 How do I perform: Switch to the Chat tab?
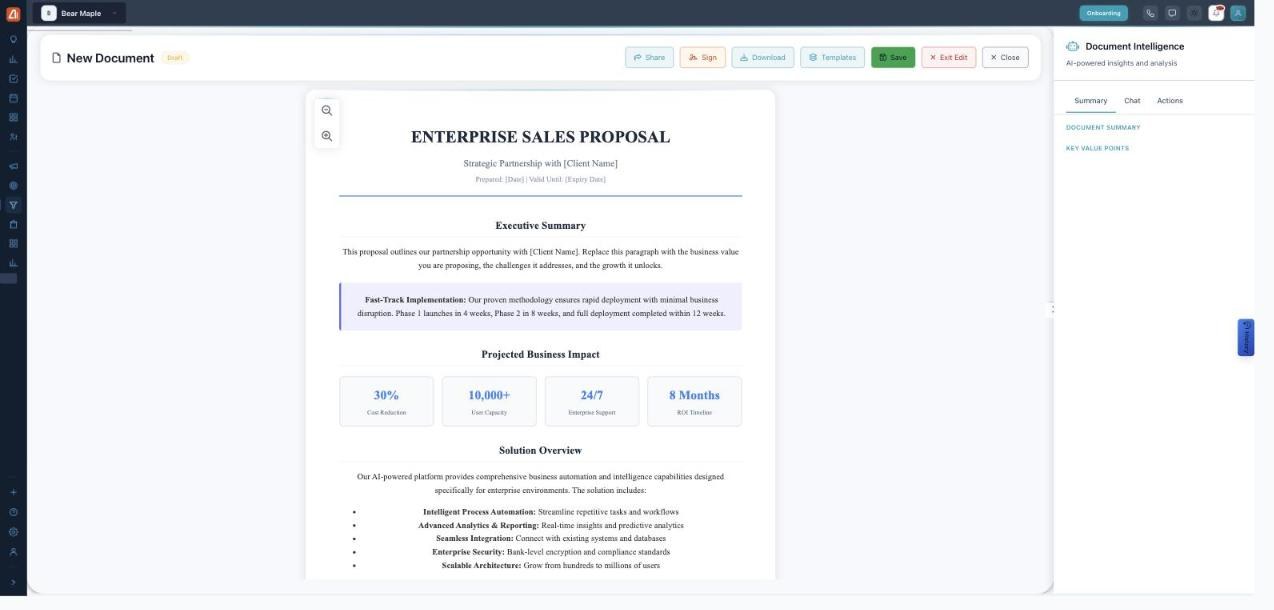point(1132,101)
